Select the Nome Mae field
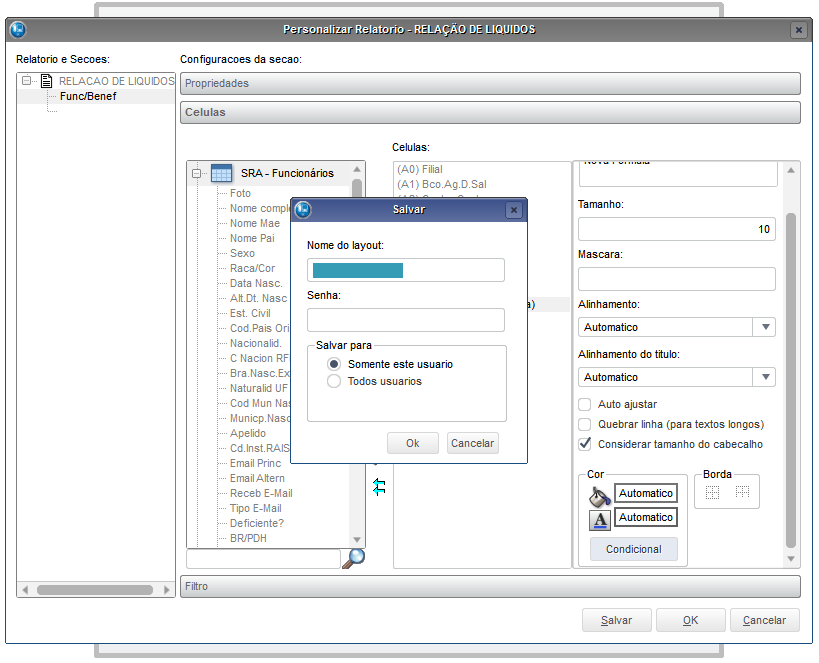The width and height of the screenshot is (819, 663). click(x=255, y=223)
